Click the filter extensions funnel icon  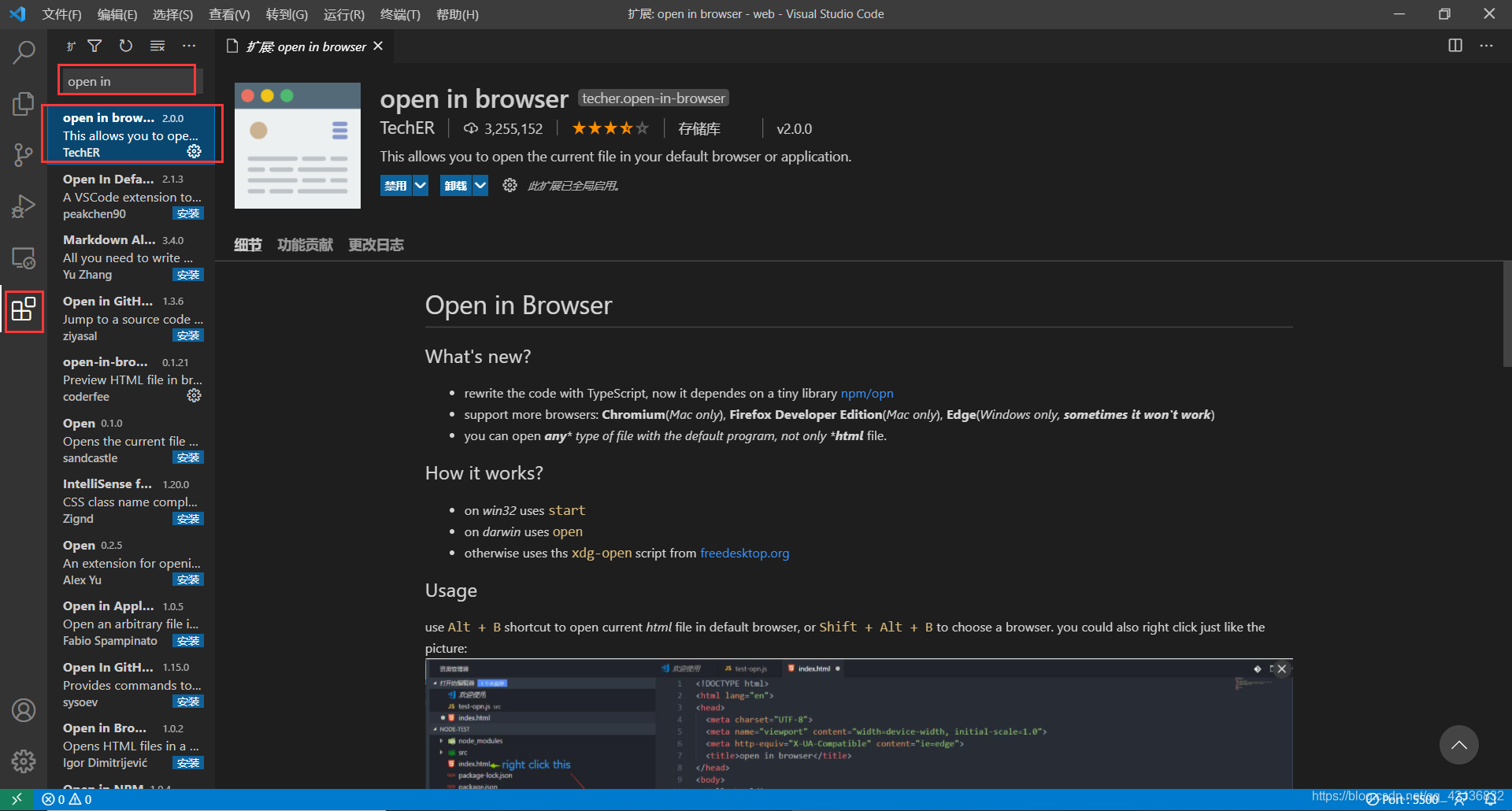pos(94,46)
